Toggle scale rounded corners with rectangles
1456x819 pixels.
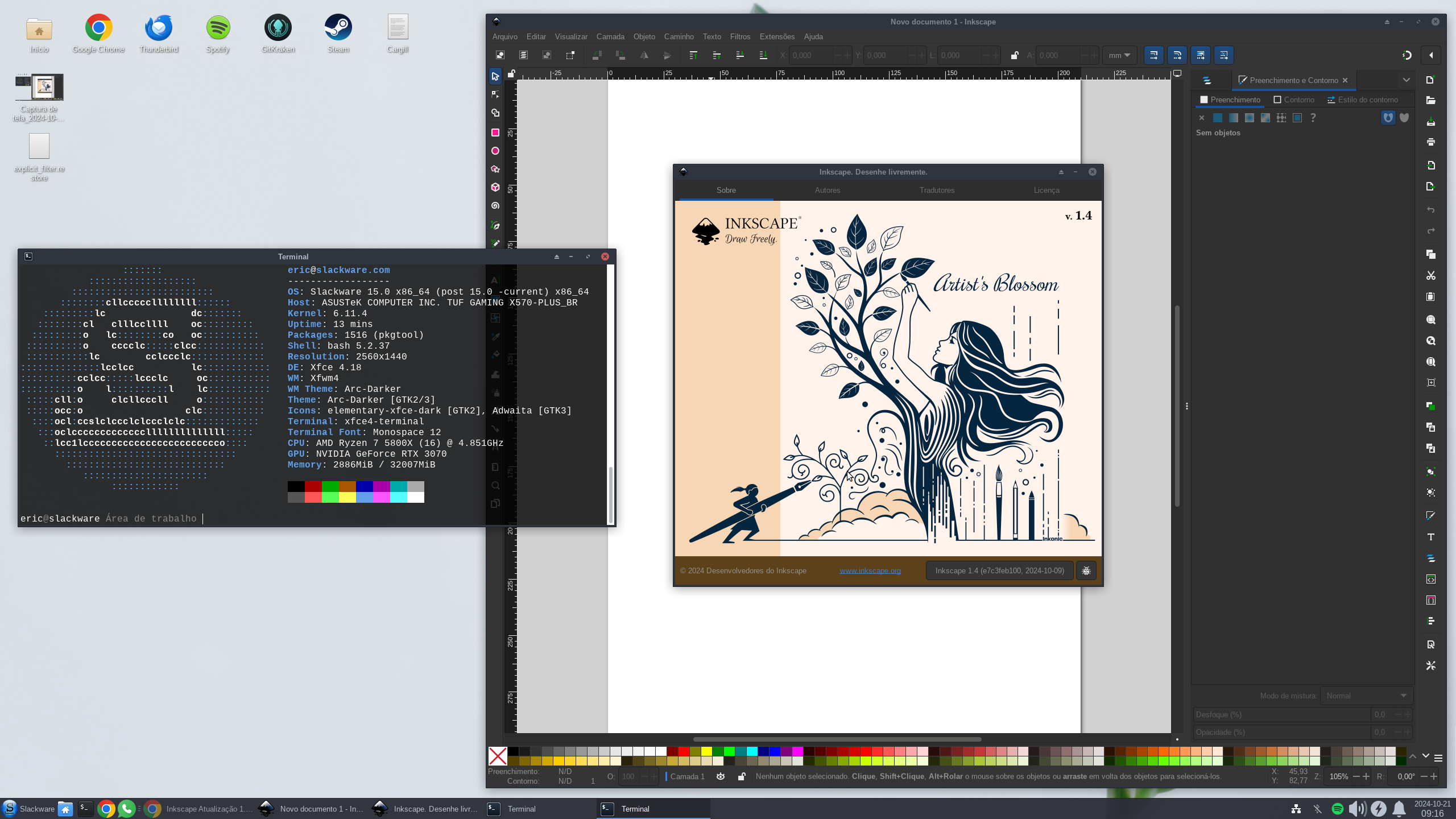(x=1177, y=55)
